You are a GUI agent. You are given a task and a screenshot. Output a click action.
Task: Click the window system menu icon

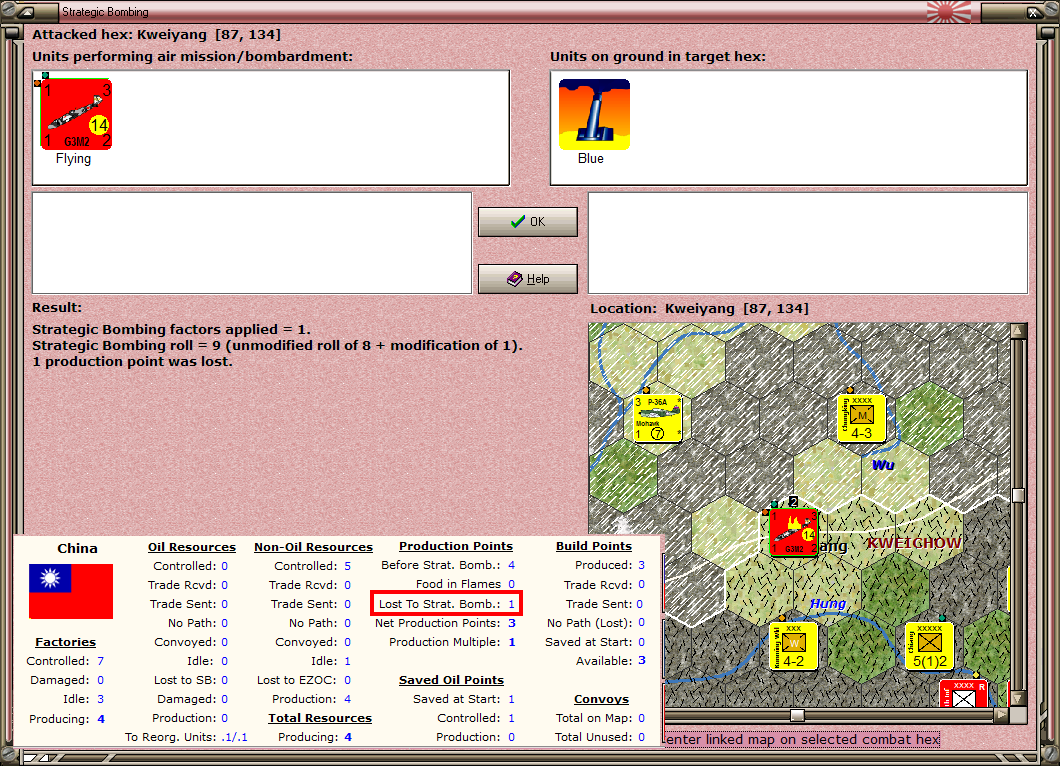(x=26, y=11)
